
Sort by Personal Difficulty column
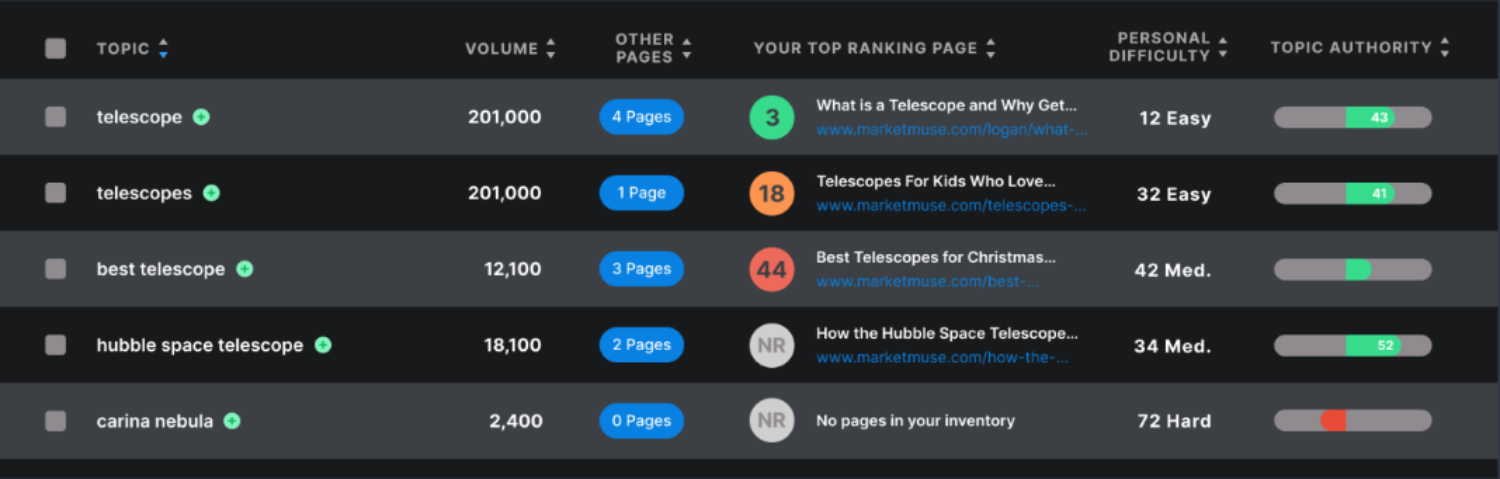click(1223, 48)
